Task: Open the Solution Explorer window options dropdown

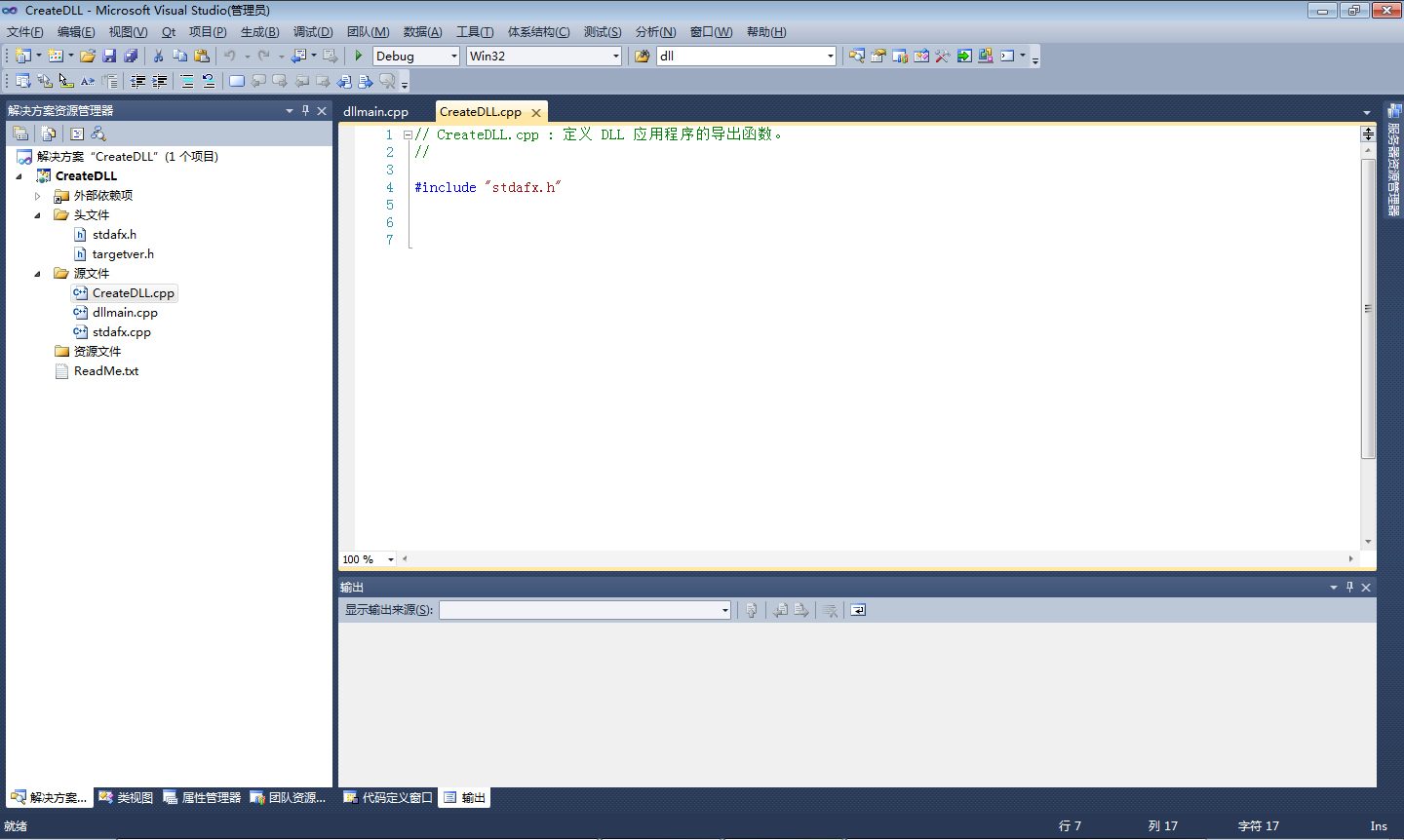Action: point(290,110)
